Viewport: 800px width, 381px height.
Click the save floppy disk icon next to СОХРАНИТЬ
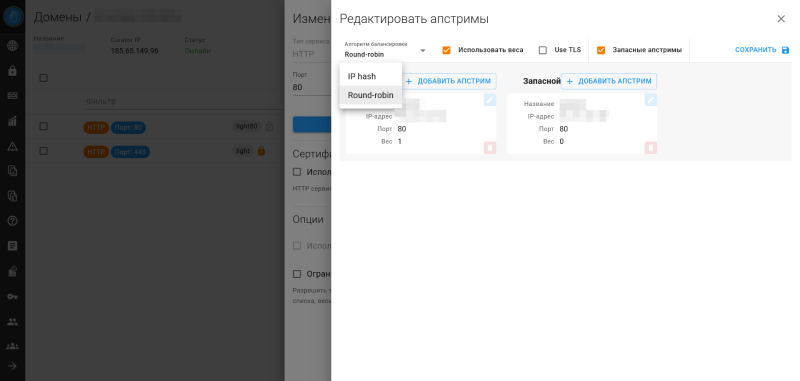[x=785, y=50]
